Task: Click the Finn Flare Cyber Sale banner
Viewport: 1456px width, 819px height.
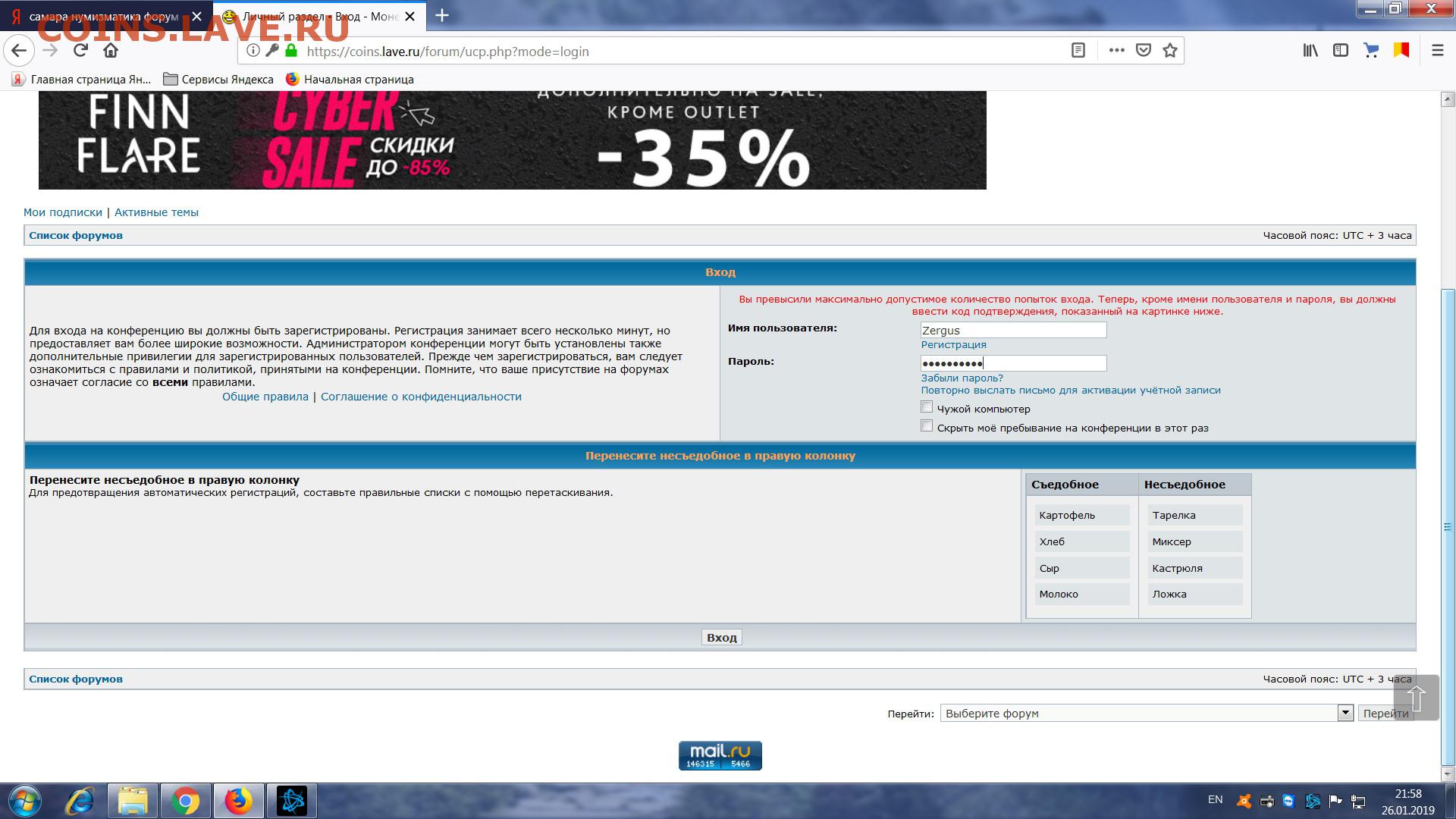Action: point(513,140)
